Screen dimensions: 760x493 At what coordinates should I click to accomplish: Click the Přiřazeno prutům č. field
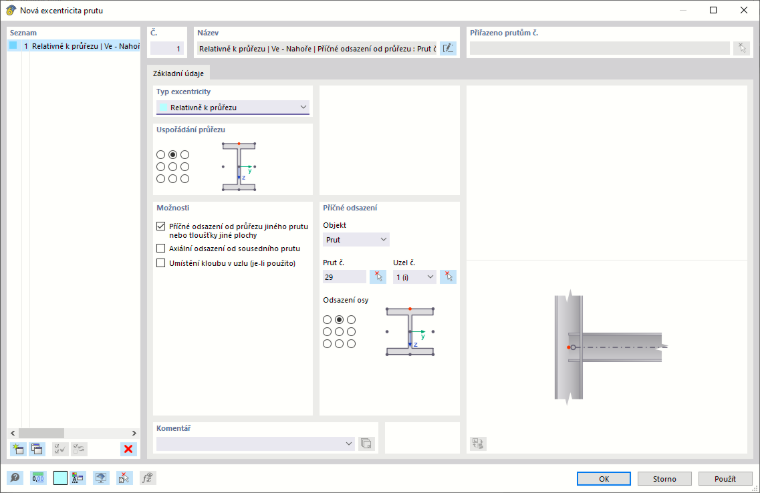[600, 48]
